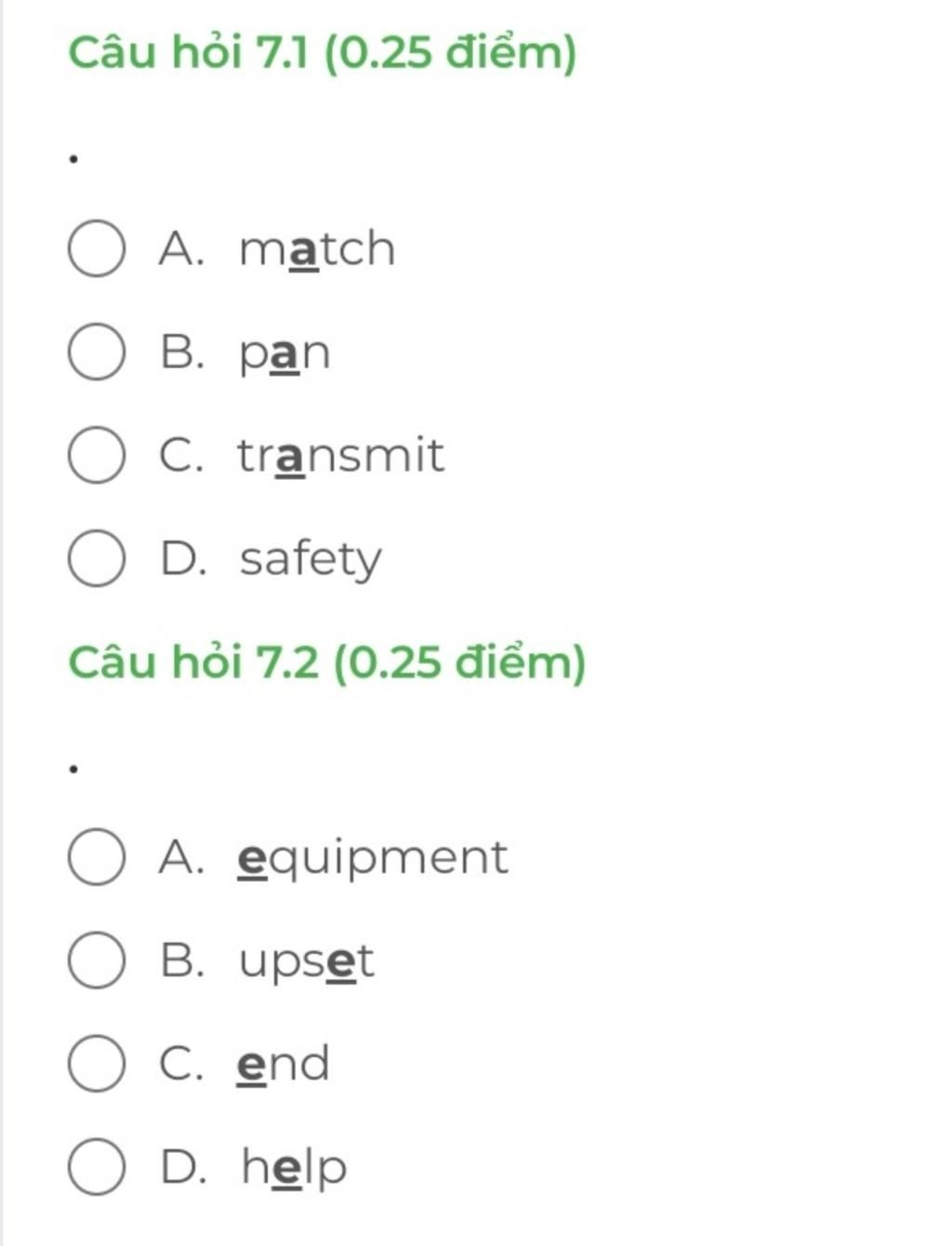952x1246 pixels.
Task: Click the 'Câu hỏi 7.1 (0.25 điểm)' heading
Action: pyautogui.click(x=323, y=52)
